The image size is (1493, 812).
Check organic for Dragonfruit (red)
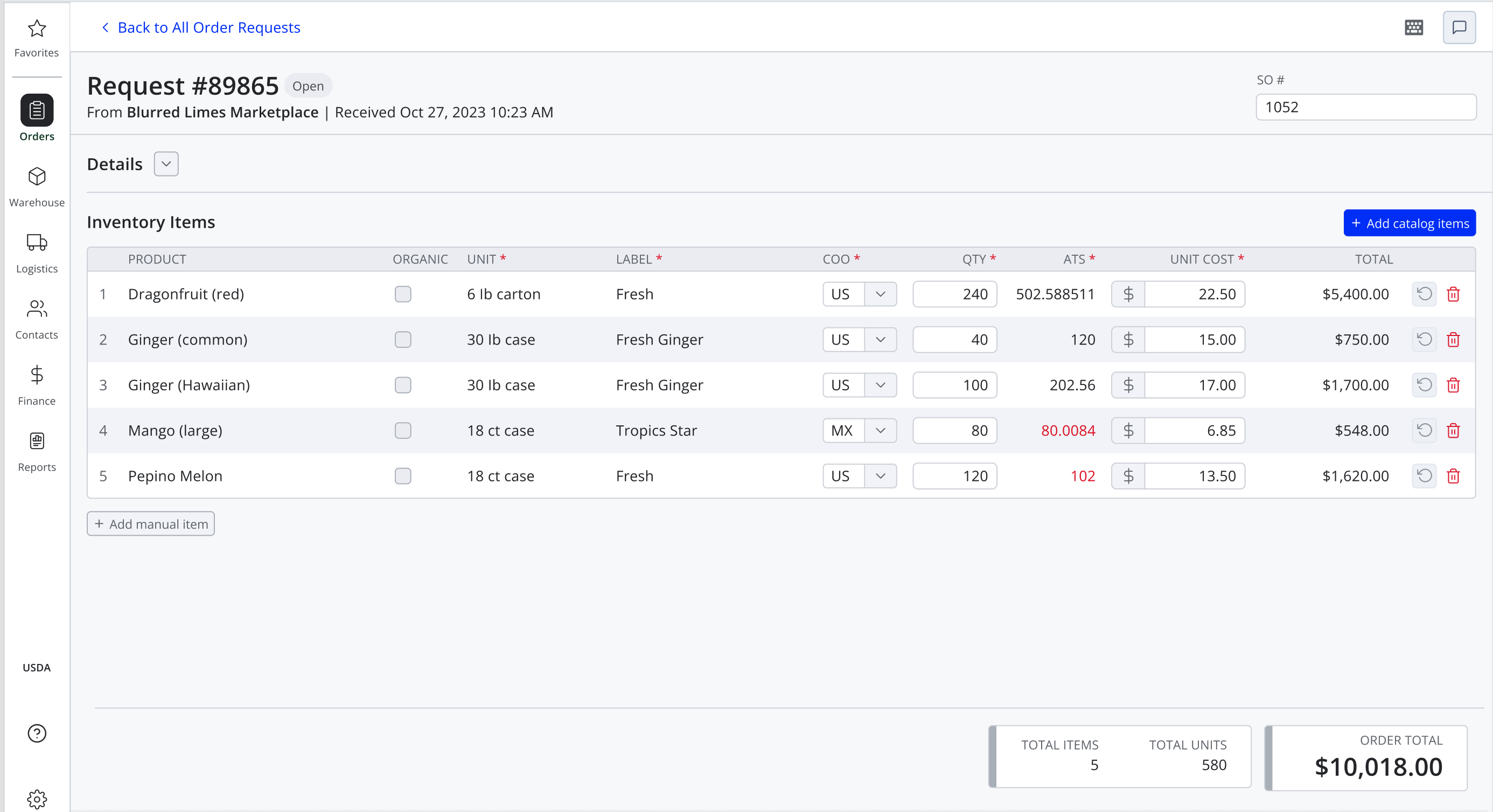pos(403,294)
